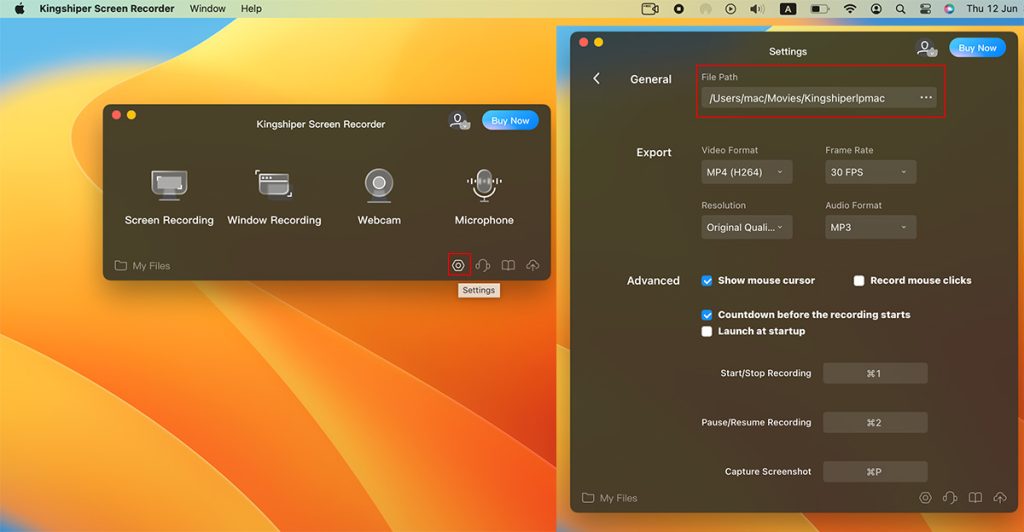Click the Advanced section label
Image resolution: width=1024 pixels, height=532 pixels.
(x=653, y=281)
